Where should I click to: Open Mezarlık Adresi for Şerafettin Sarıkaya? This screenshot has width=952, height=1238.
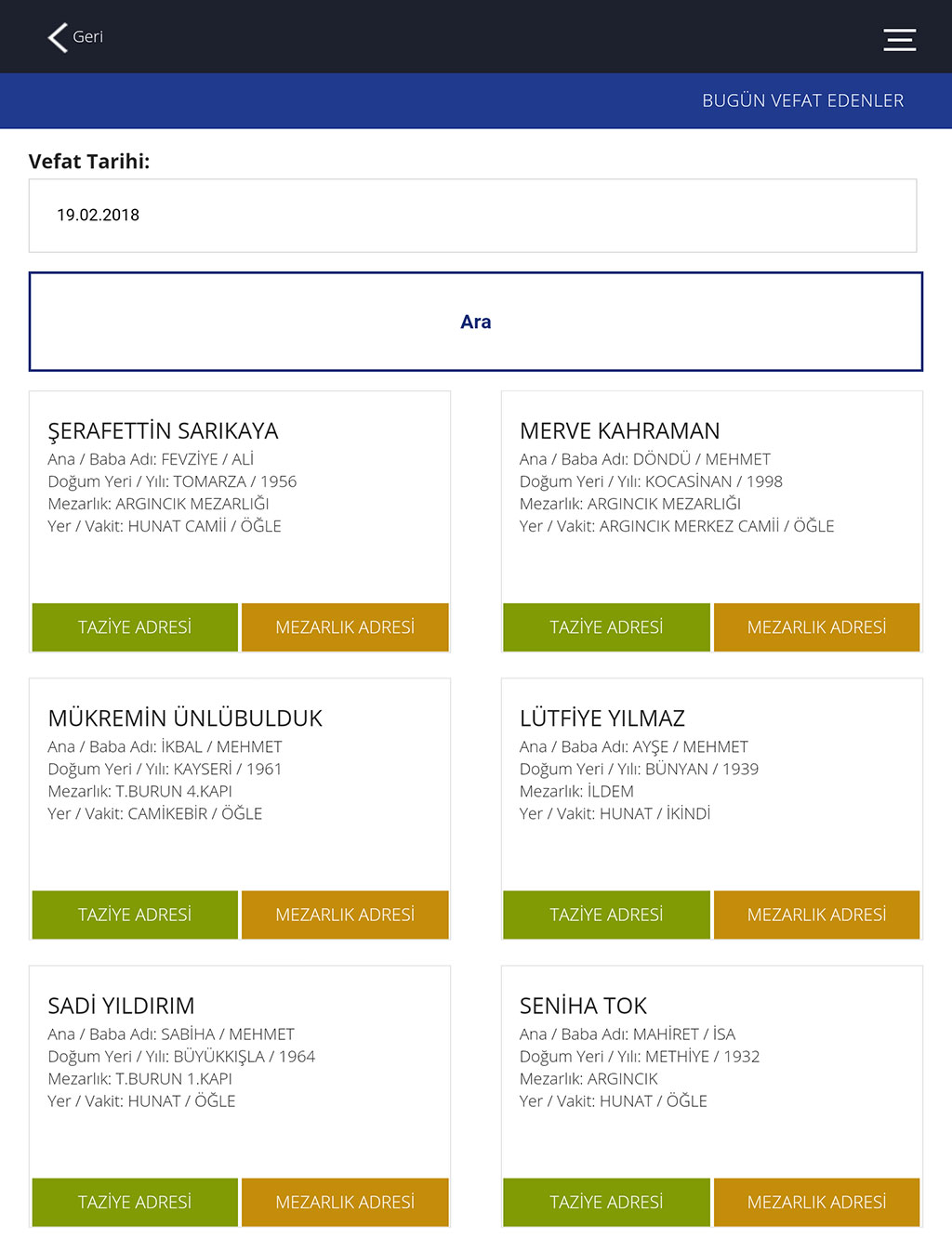[x=345, y=627]
